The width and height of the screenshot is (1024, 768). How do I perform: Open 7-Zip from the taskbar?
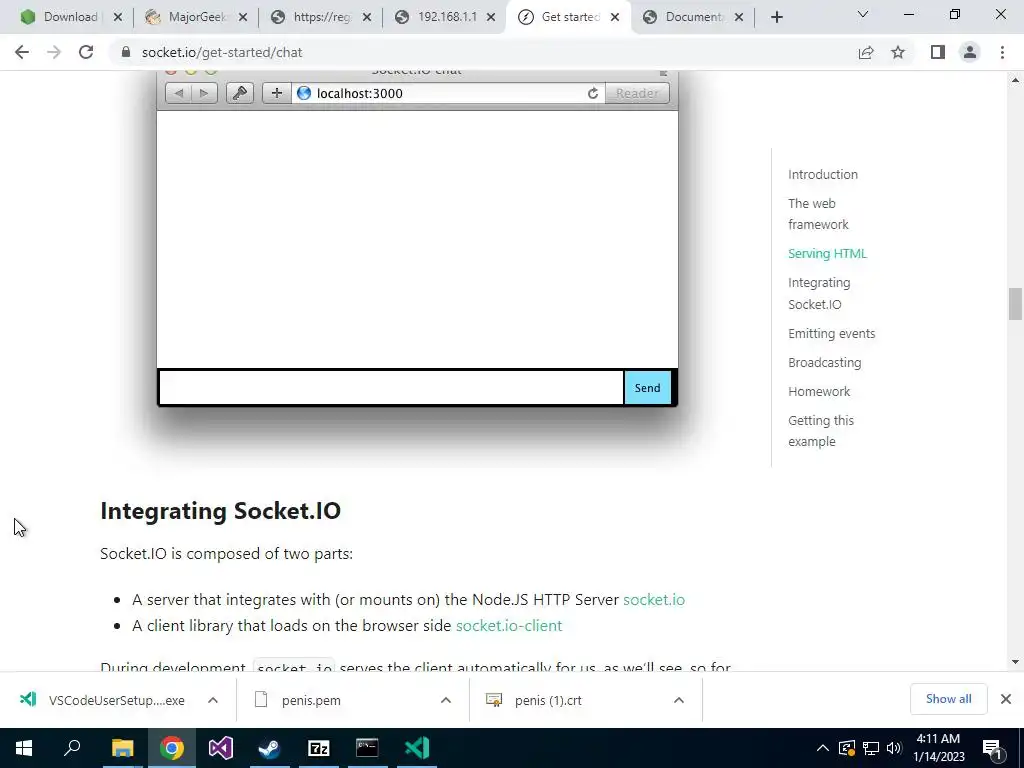[x=318, y=748]
